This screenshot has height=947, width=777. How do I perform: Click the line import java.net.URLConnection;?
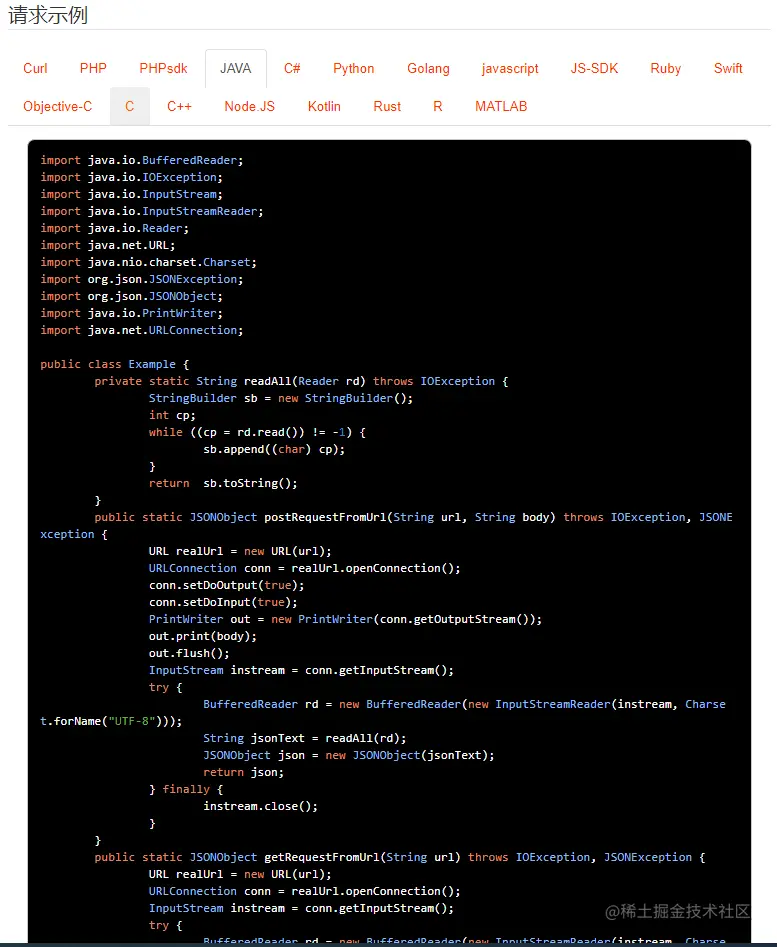[142, 330]
